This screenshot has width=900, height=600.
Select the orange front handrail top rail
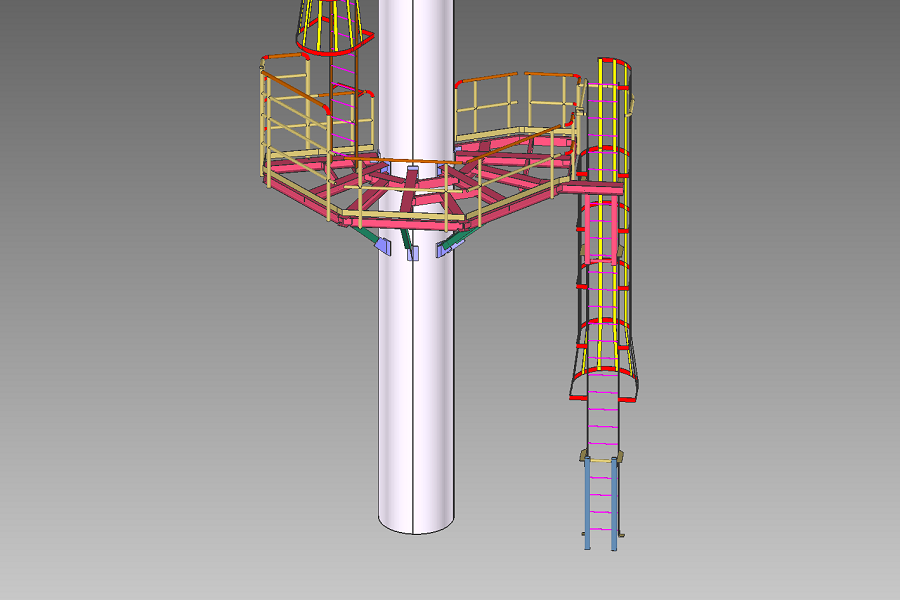tap(412, 160)
